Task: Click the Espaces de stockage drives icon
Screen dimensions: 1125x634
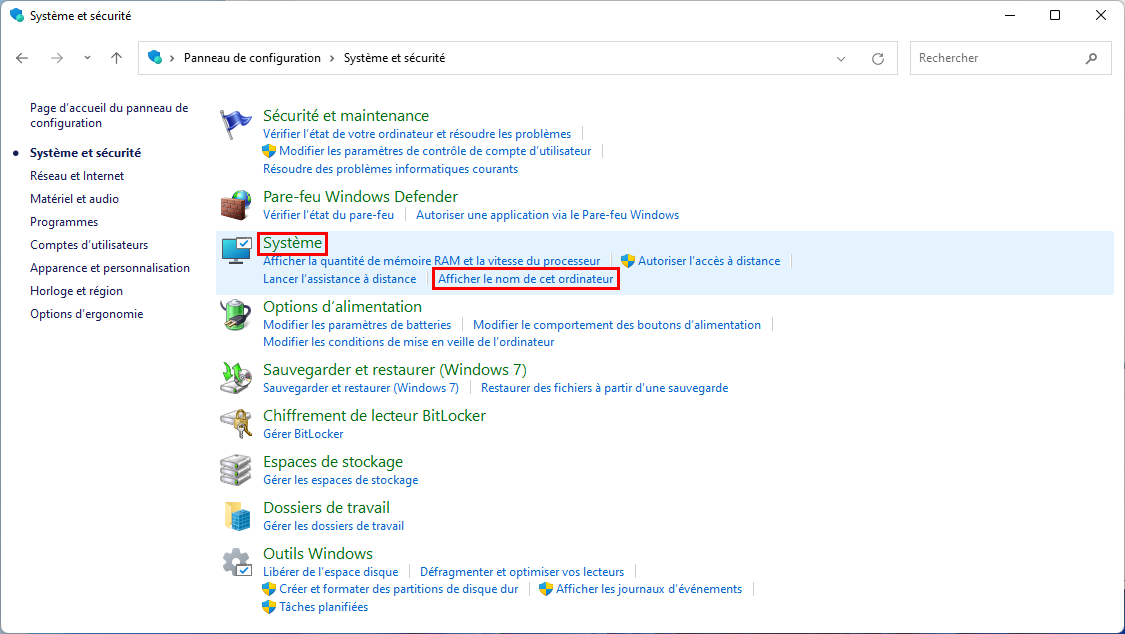Action: 235,470
